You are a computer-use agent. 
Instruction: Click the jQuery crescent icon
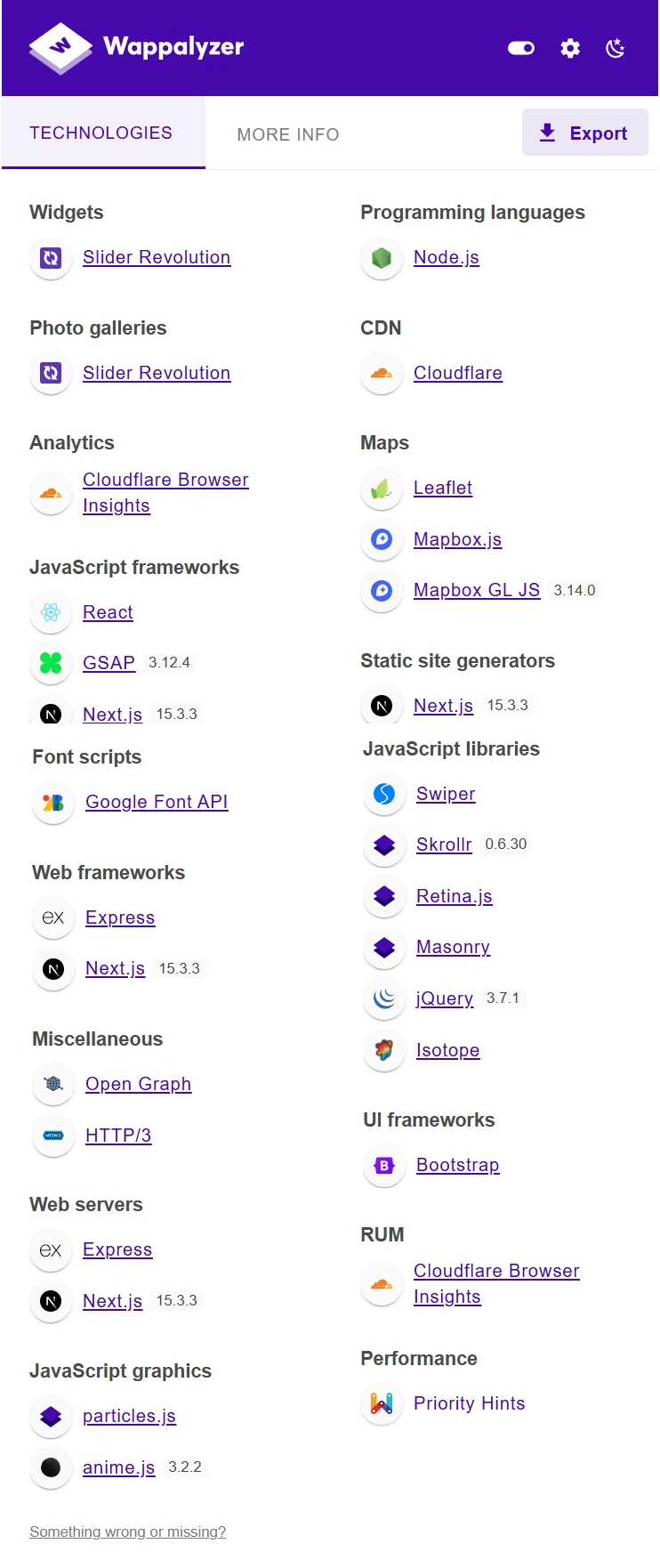[383, 998]
